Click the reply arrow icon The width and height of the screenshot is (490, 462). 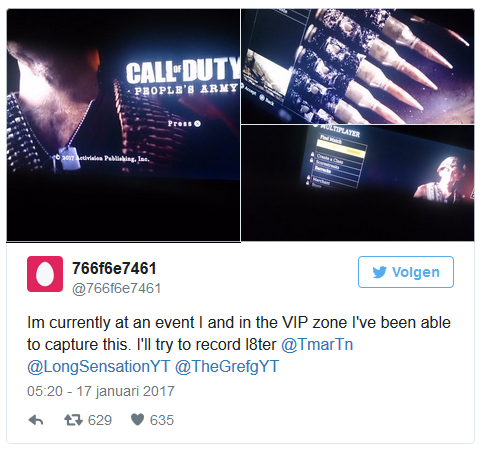click(36, 420)
